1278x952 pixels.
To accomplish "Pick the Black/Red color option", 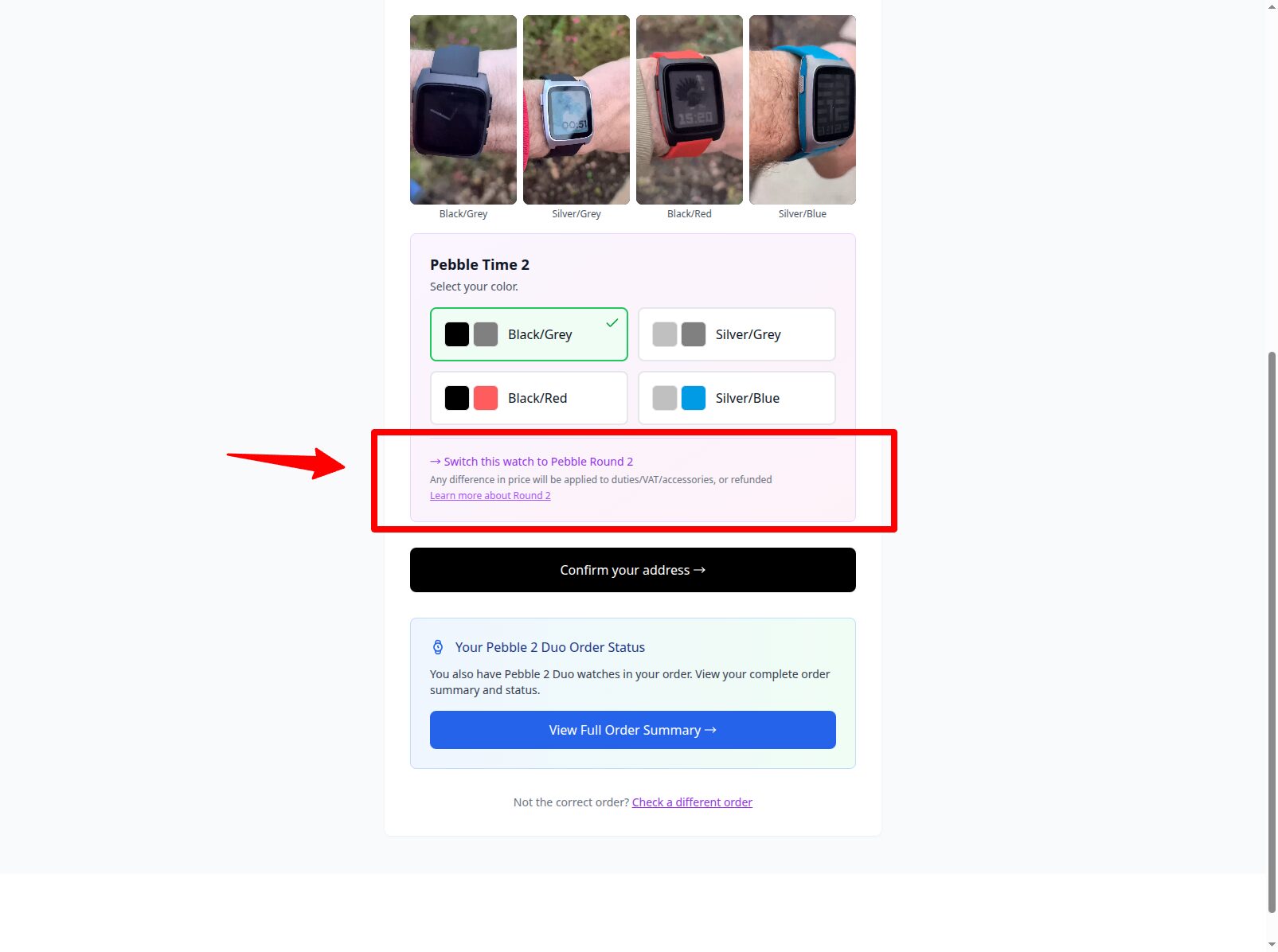I will point(529,398).
